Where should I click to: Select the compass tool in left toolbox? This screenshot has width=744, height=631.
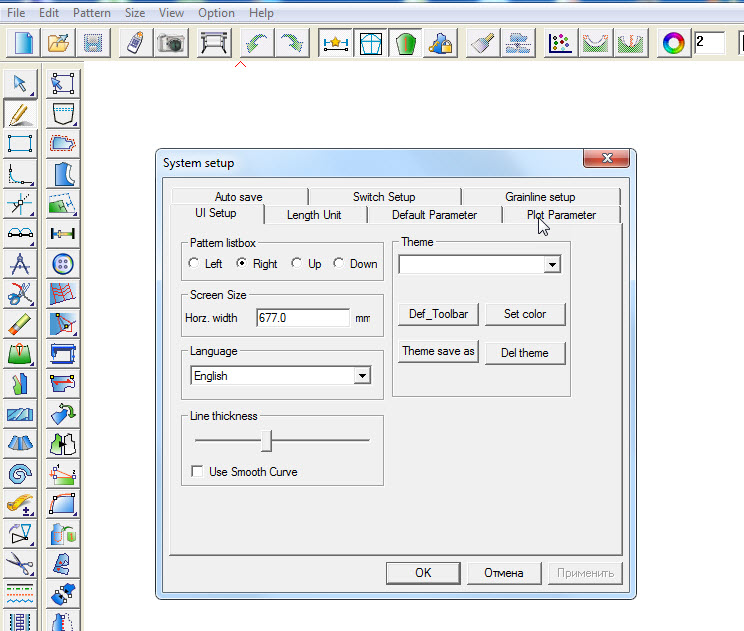point(20,265)
